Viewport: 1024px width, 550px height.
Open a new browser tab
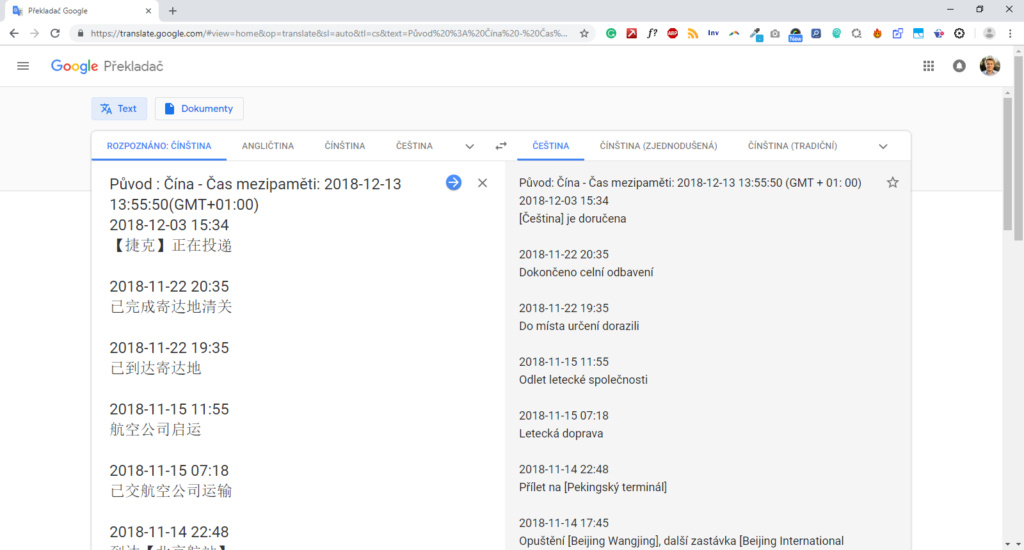[x=172, y=10]
